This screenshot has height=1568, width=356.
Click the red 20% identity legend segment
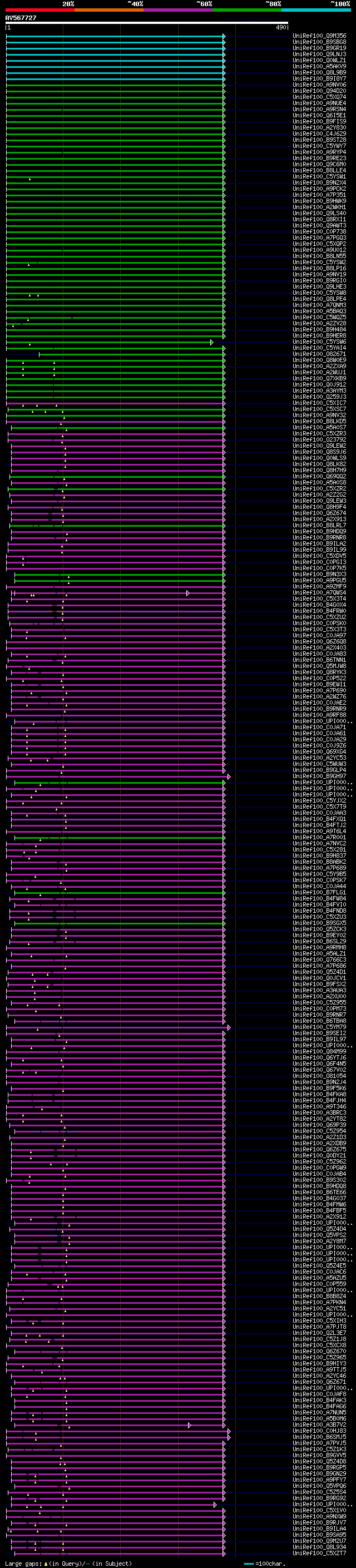[40, 10]
